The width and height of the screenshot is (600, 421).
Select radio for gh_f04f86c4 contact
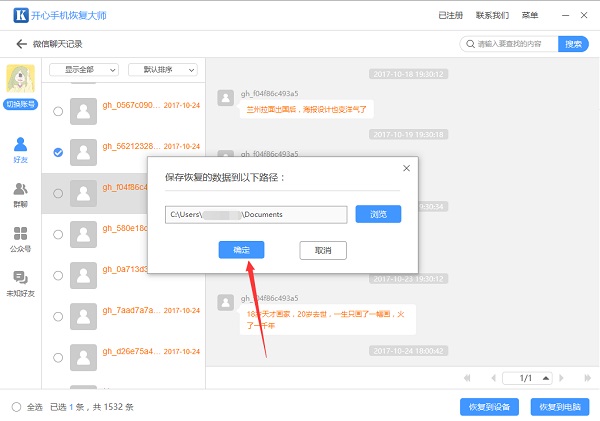[58, 193]
